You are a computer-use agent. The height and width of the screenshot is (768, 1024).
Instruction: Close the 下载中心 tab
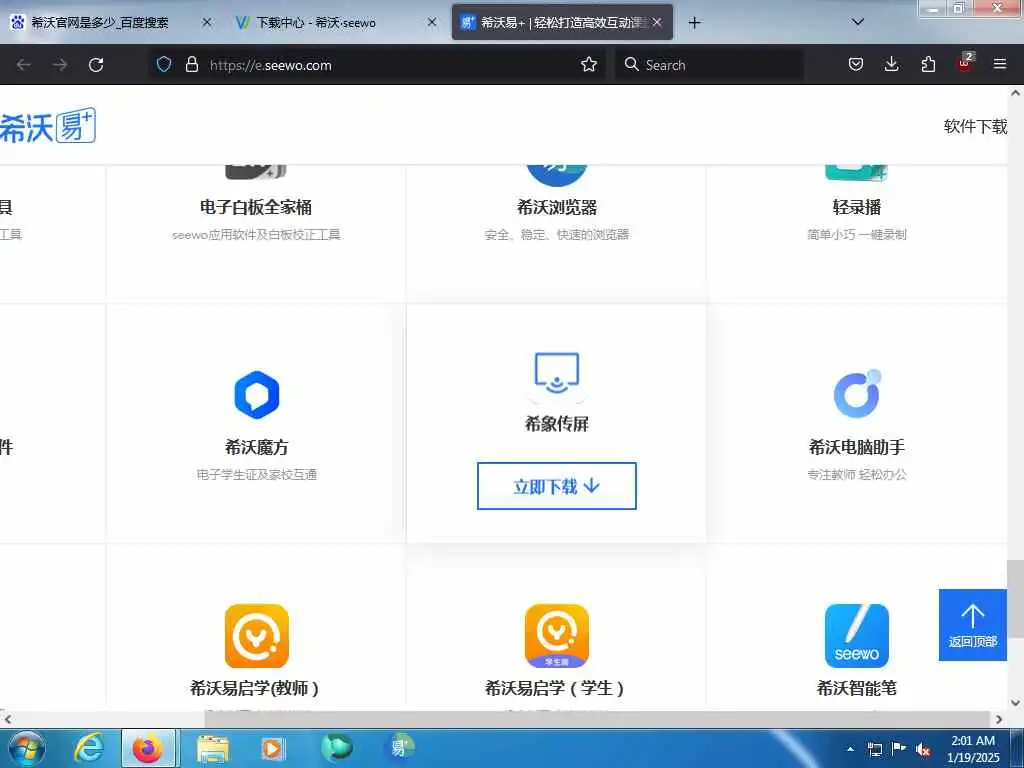pyautogui.click(x=432, y=22)
